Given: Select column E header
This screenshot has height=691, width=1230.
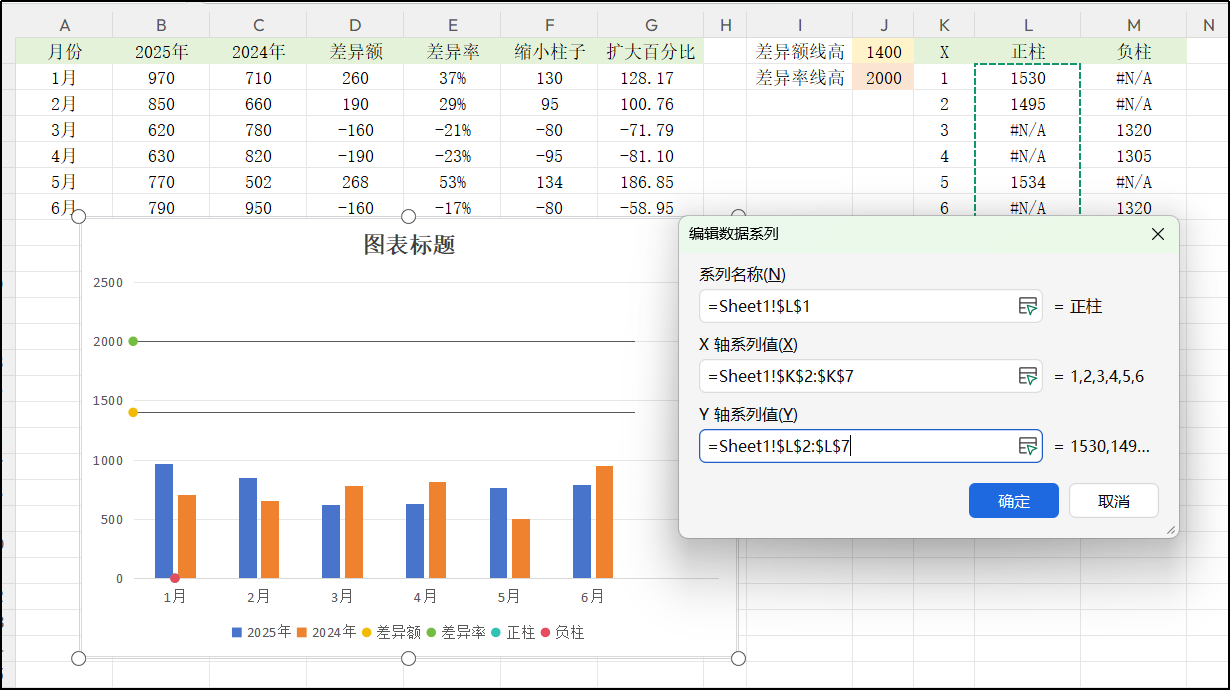Looking at the screenshot, I should (453, 25).
